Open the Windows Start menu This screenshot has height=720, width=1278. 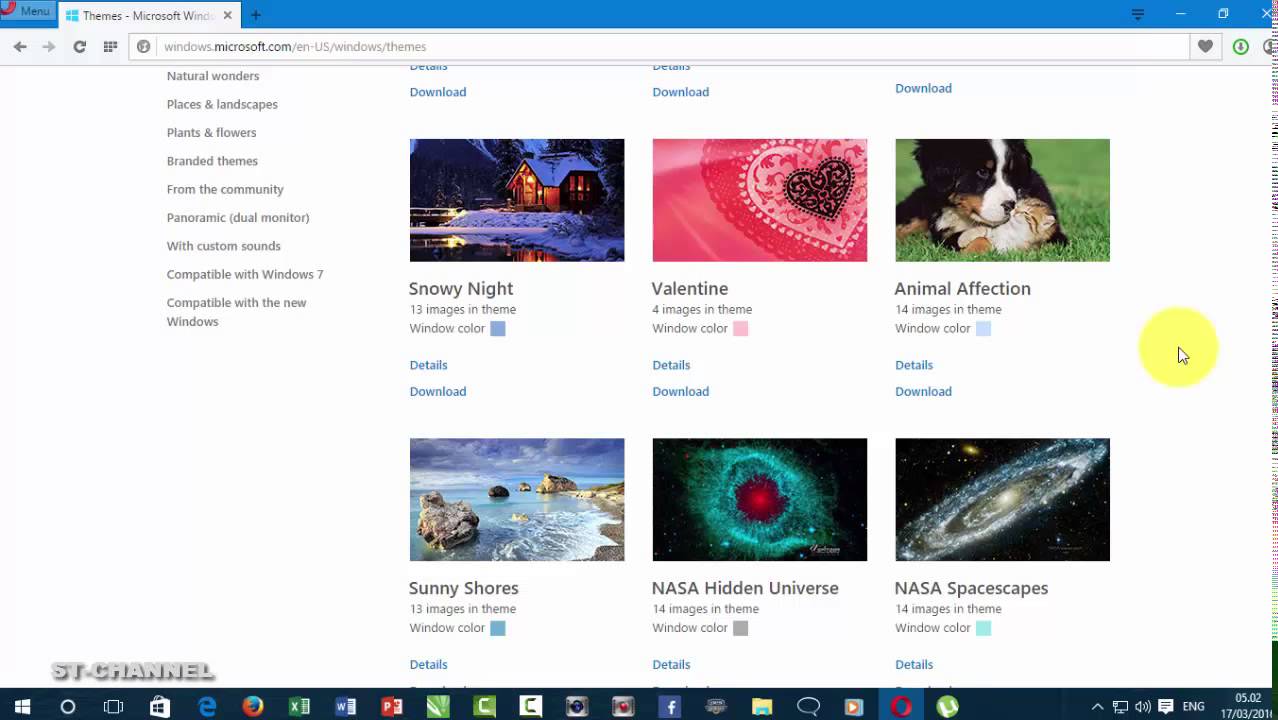22,707
